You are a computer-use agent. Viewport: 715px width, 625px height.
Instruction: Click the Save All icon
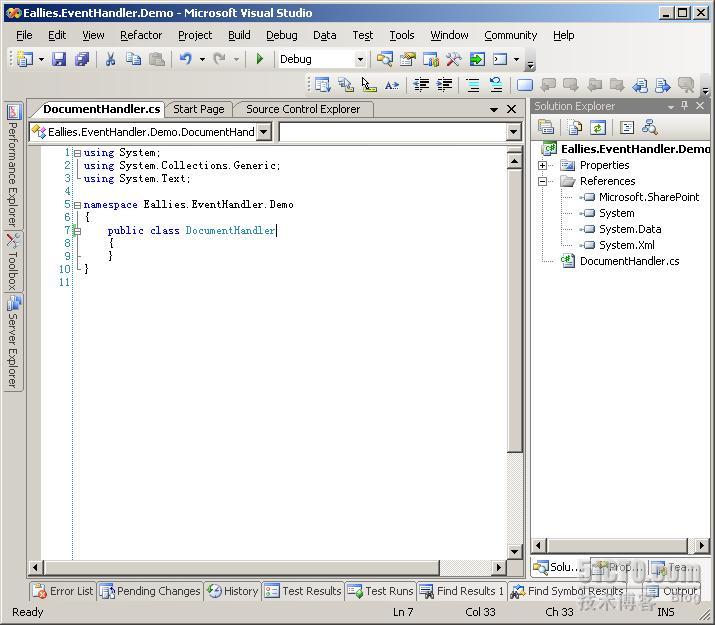pyautogui.click(x=82, y=59)
